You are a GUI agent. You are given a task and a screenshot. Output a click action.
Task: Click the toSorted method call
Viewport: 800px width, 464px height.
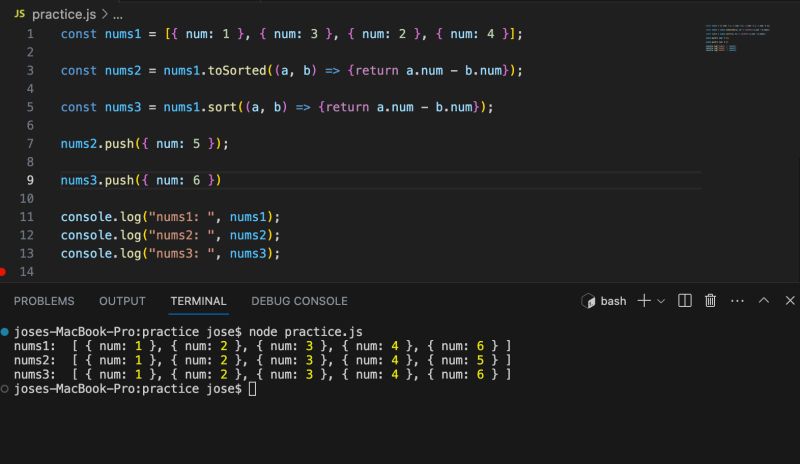pos(237,70)
